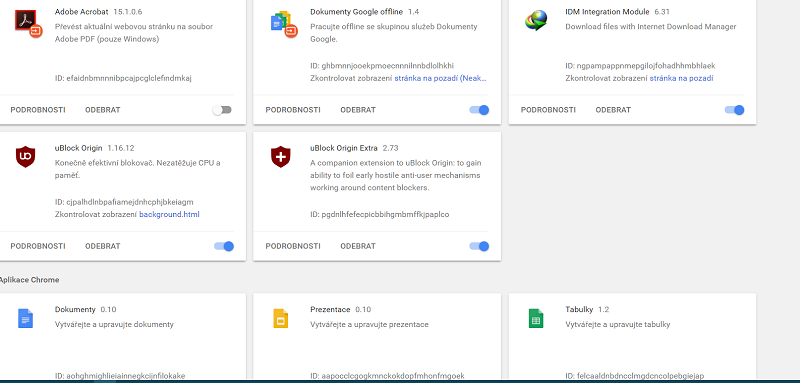This screenshot has height=383, width=800.
Task: Enable the Adobe Acrobat extension toggle
Action: (222, 110)
